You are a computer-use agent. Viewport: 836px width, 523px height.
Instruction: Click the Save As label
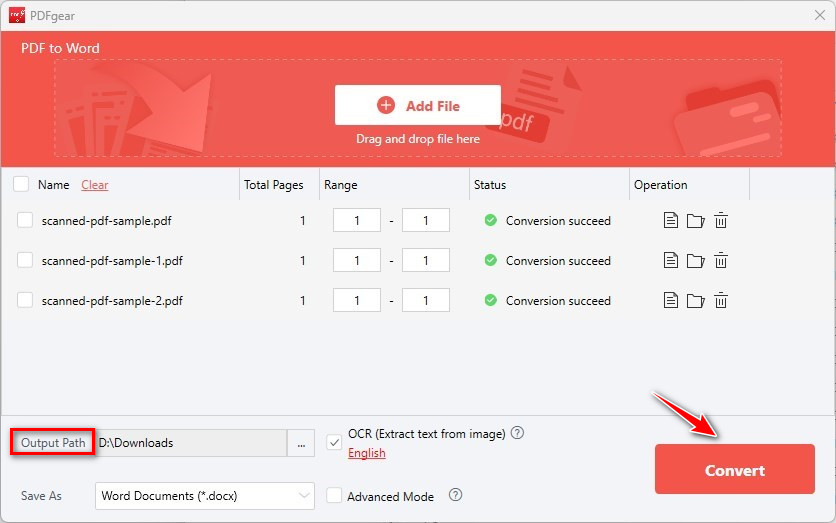41,496
